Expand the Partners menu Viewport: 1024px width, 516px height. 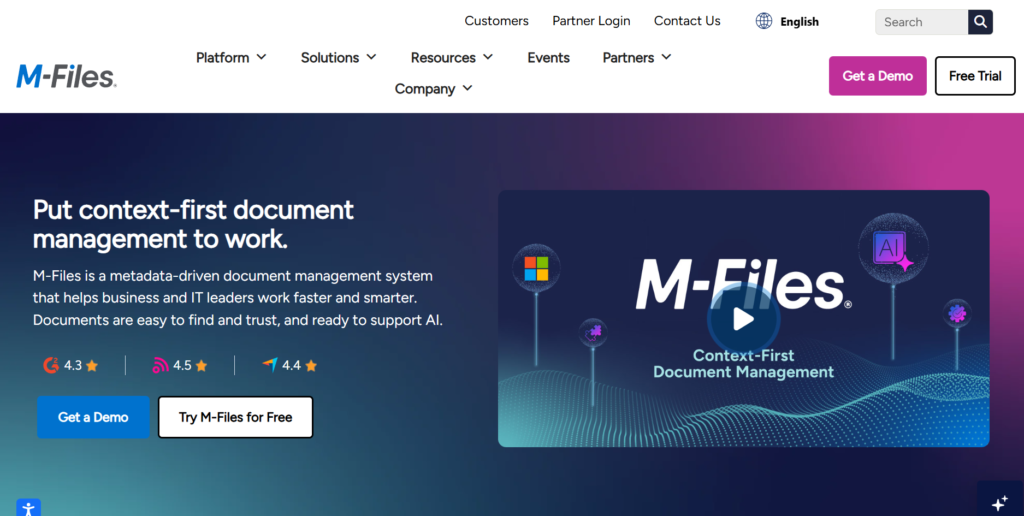(637, 57)
